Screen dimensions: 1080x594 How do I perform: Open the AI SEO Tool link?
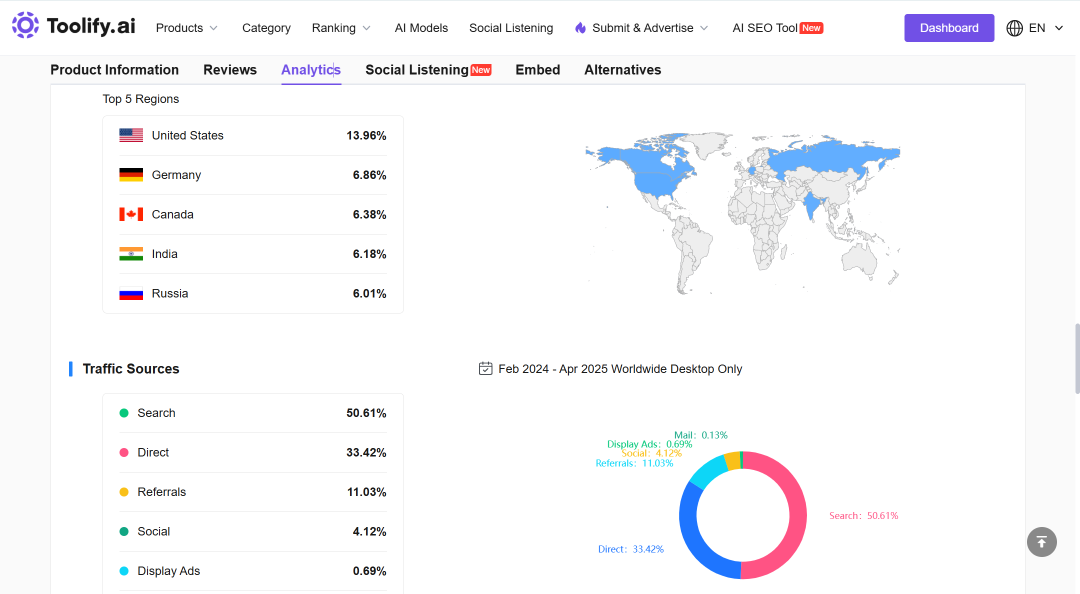(x=765, y=28)
